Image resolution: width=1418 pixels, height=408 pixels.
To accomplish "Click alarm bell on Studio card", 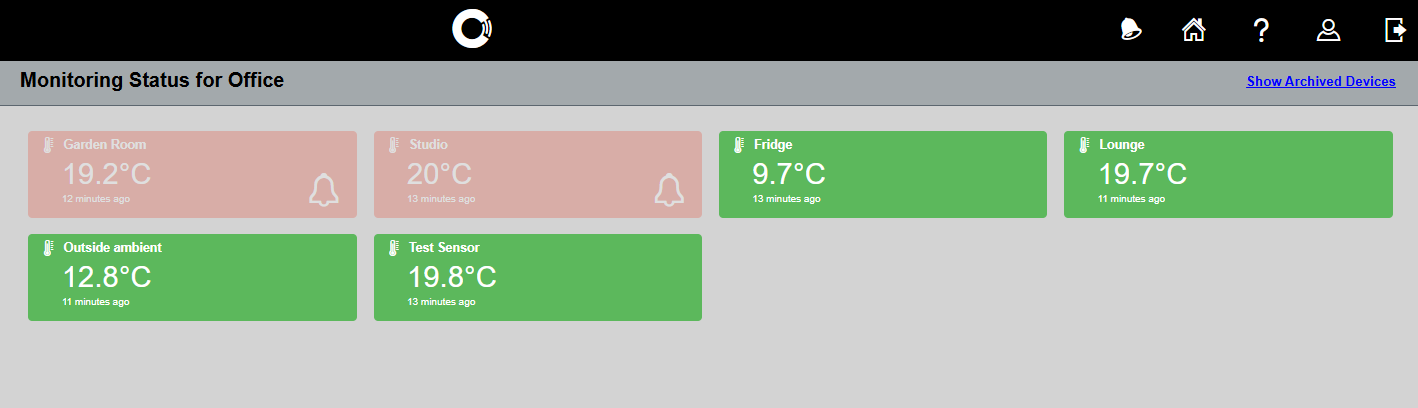I will (669, 190).
